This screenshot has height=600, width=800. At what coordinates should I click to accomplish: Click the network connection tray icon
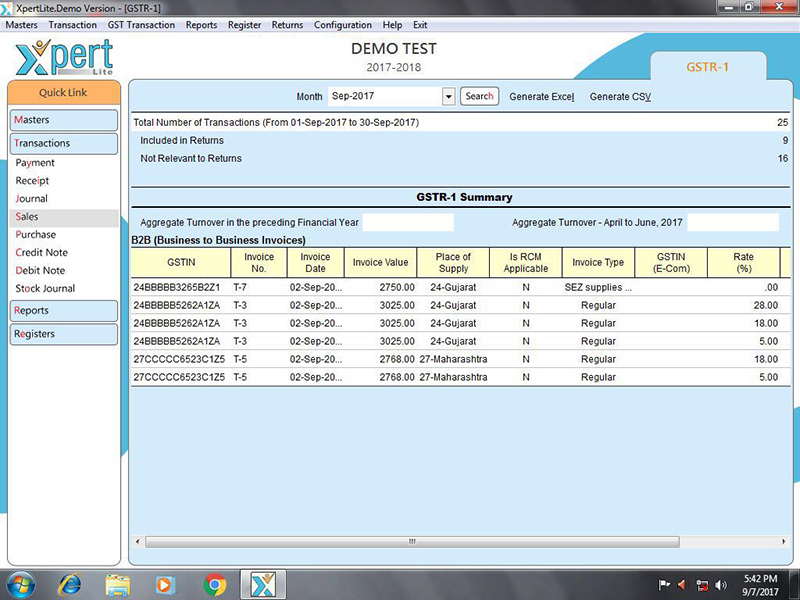tap(702, 585)
